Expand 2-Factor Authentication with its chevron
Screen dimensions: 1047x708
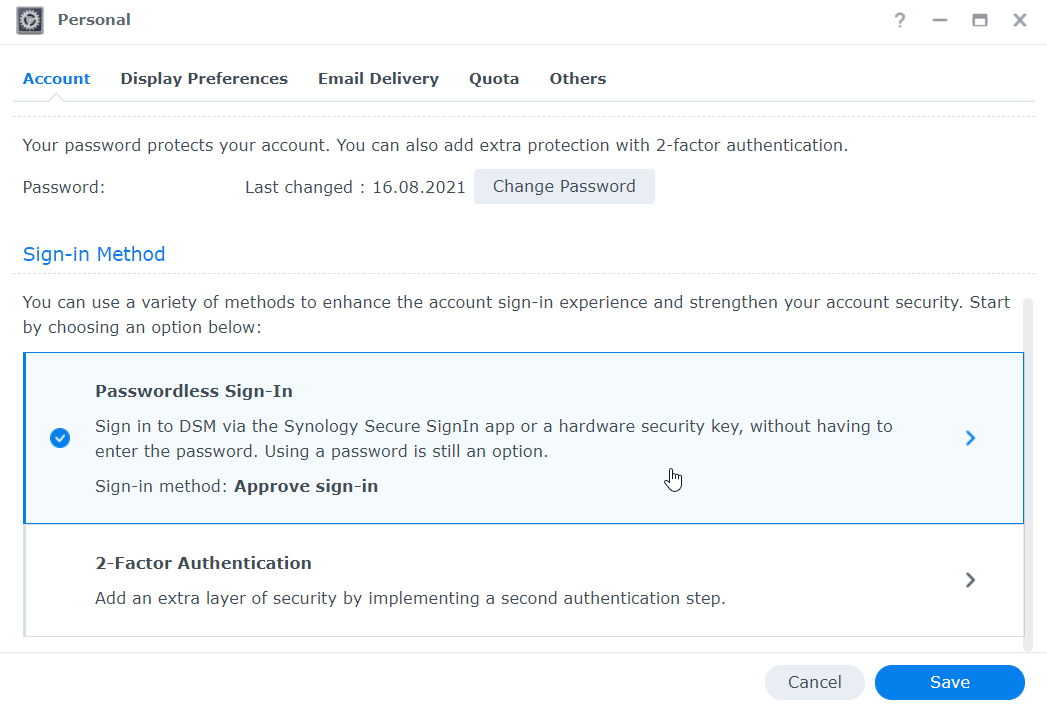coord(969,580)
